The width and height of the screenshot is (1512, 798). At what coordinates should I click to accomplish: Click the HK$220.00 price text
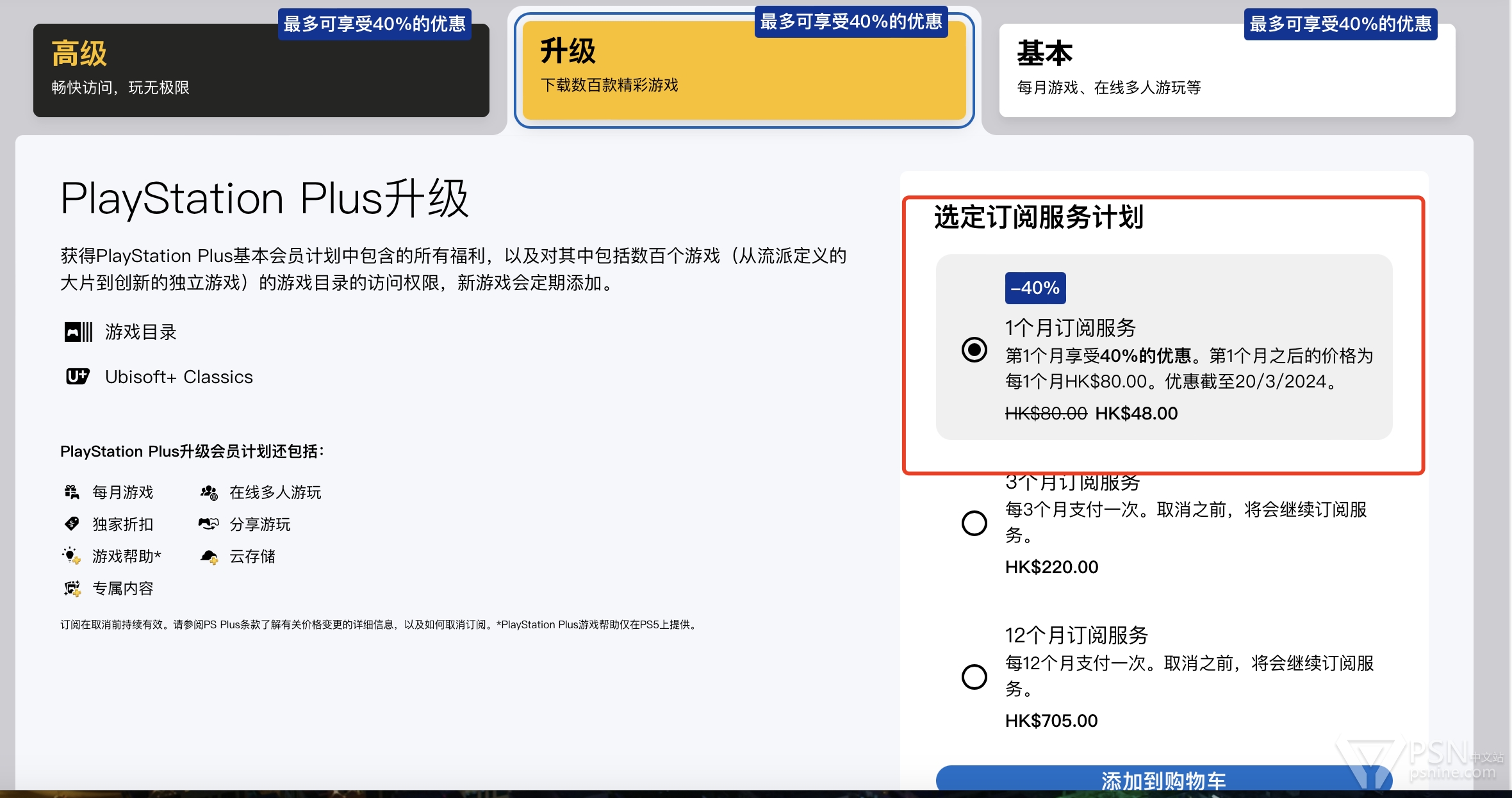pyautogui.click(x=1051, y=567)
